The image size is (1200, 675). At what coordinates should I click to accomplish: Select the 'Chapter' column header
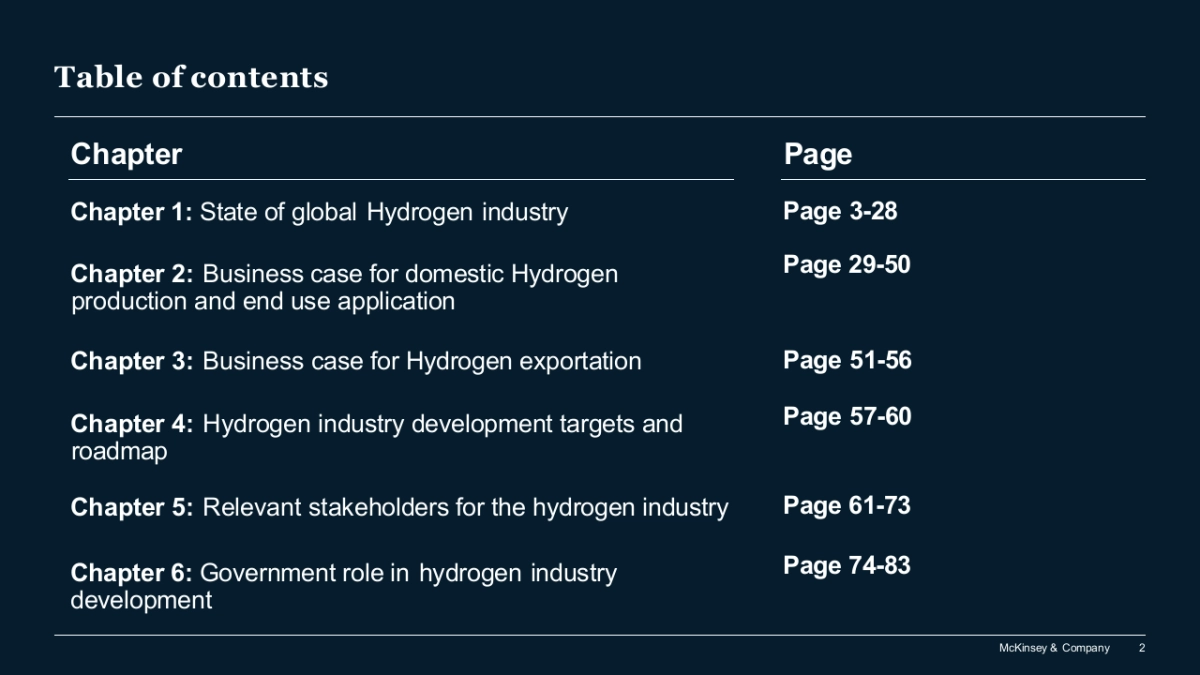[126, 154]
